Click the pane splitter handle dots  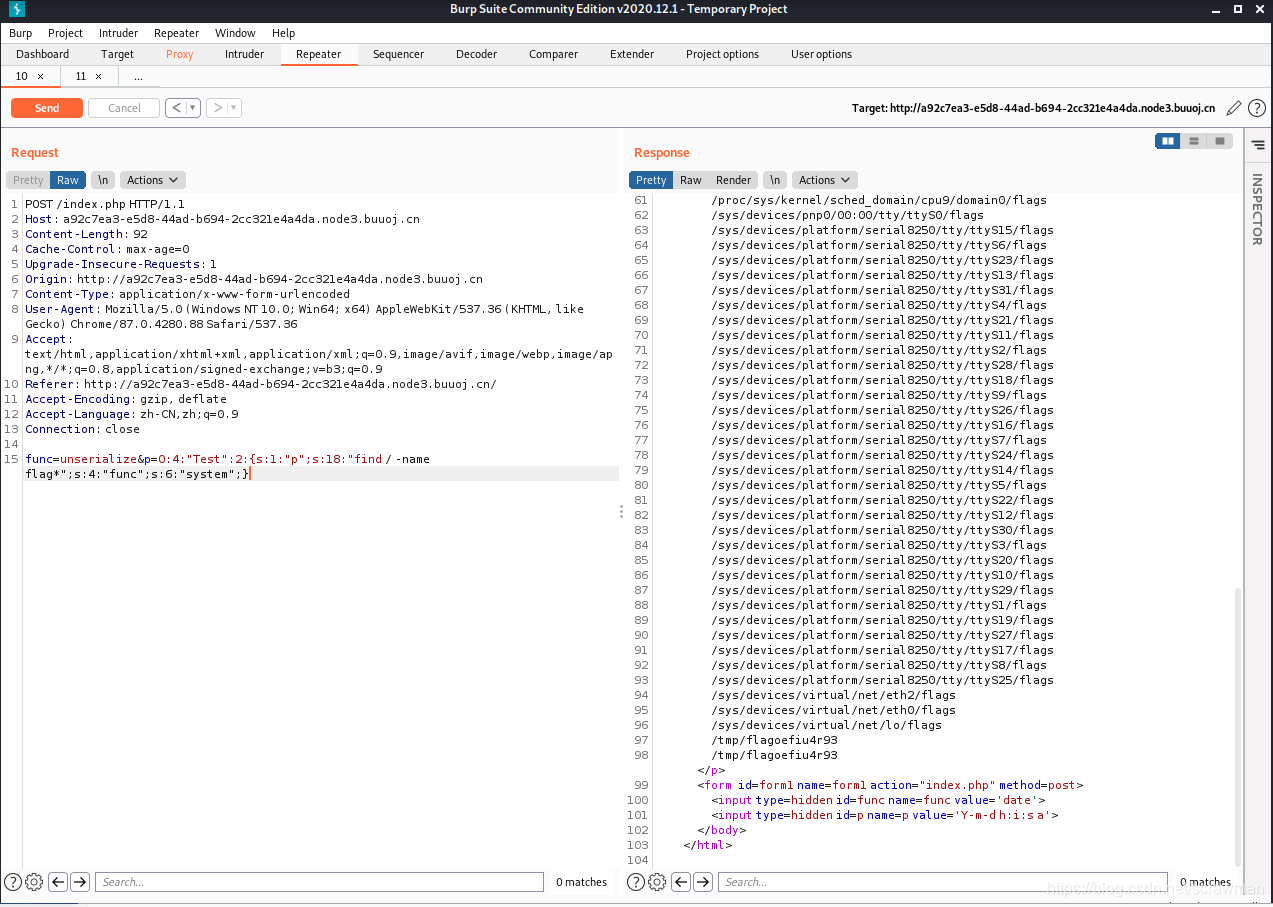coord(621,511)
